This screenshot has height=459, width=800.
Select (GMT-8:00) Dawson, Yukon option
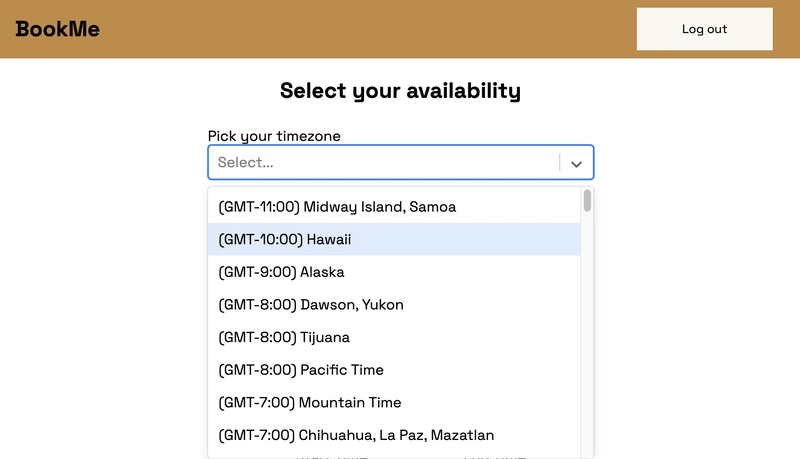tap(394, 304)
